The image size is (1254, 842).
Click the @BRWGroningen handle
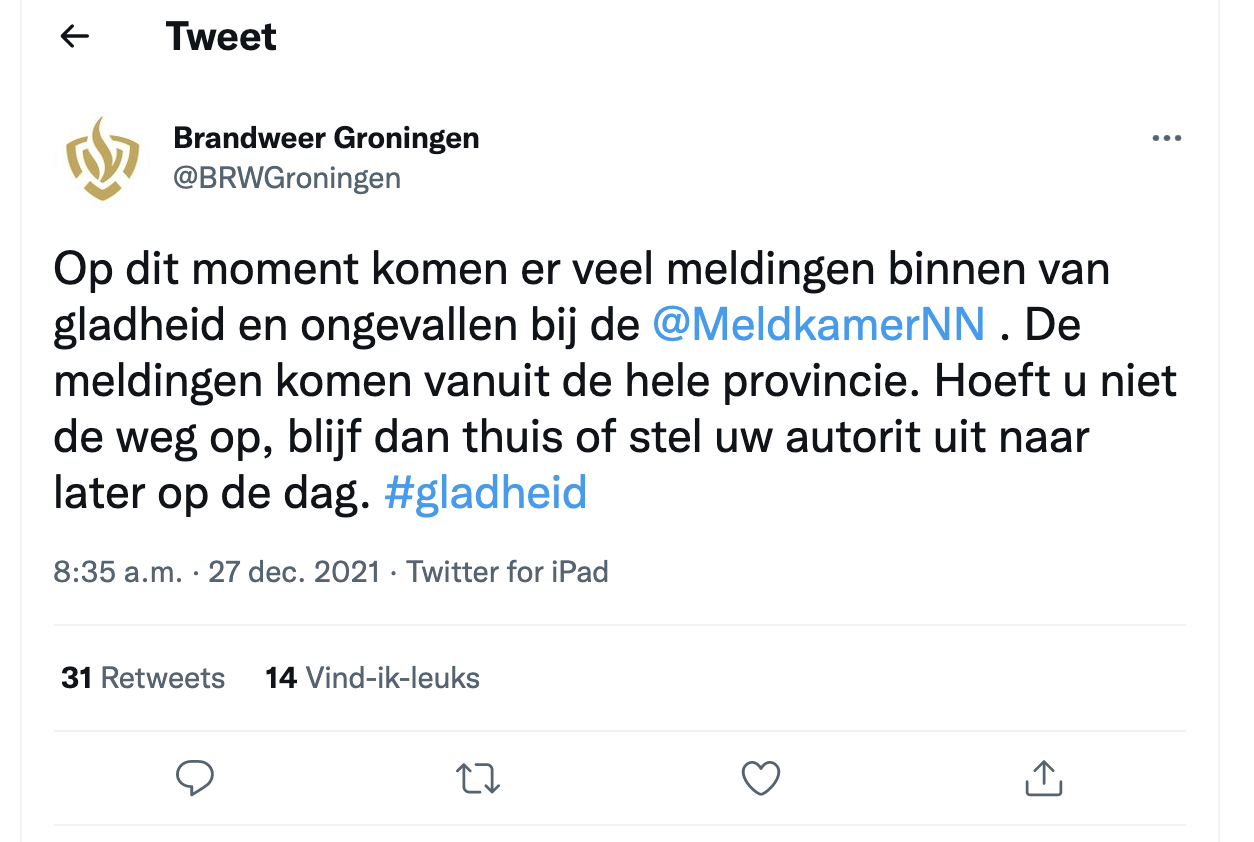tap(287, 178)
